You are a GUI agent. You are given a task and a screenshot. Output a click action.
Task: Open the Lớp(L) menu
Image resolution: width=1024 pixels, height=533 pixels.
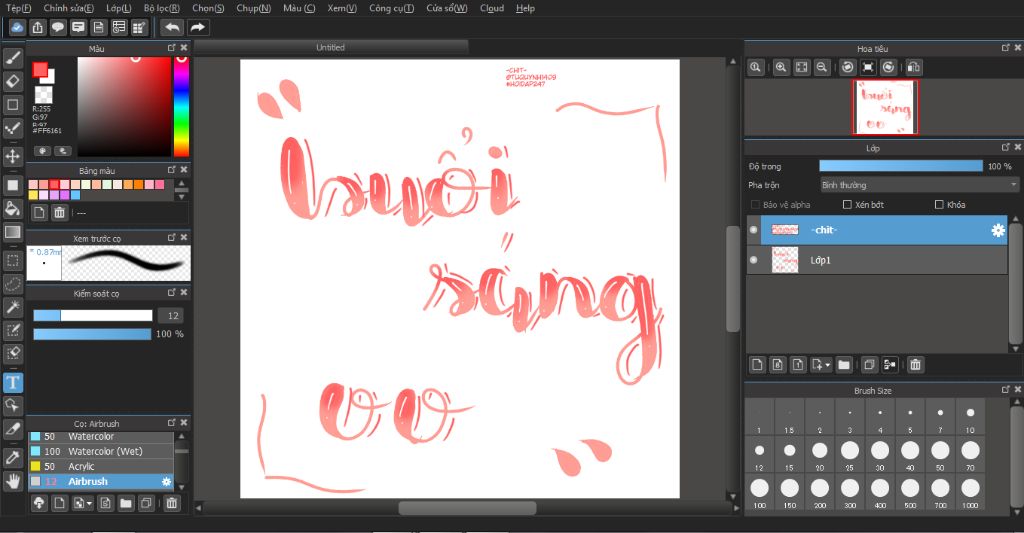(x=119, y=8)
